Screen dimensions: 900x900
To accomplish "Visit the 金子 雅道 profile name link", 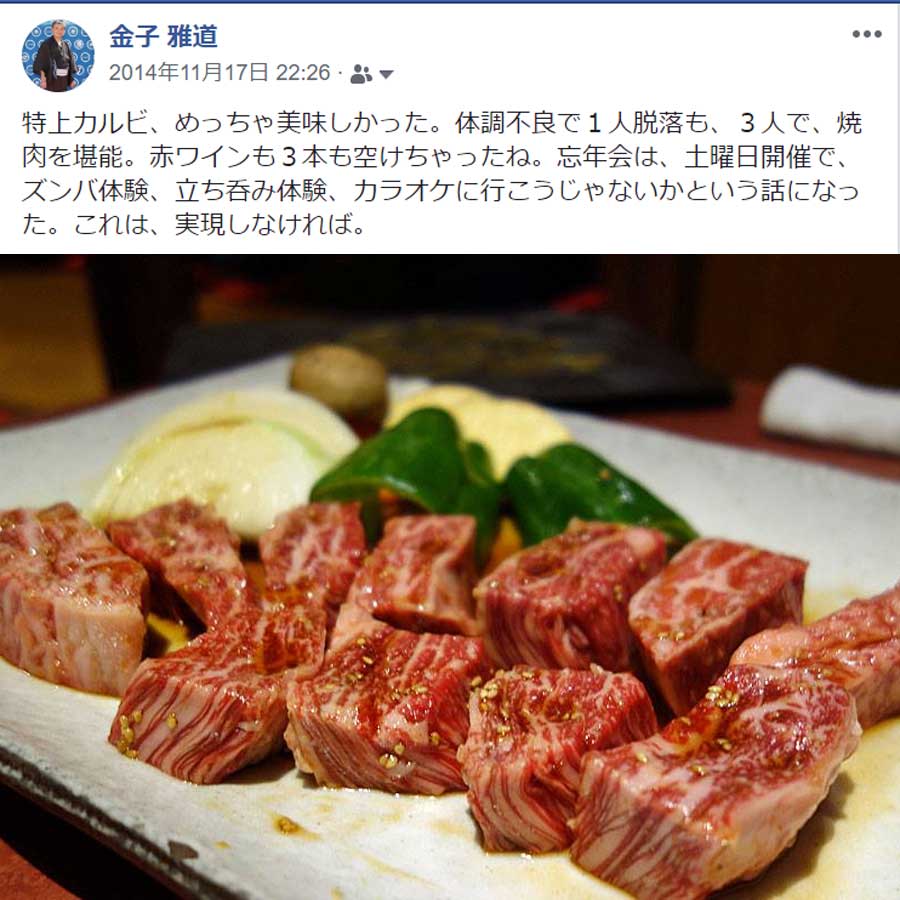I will [164, 36].
